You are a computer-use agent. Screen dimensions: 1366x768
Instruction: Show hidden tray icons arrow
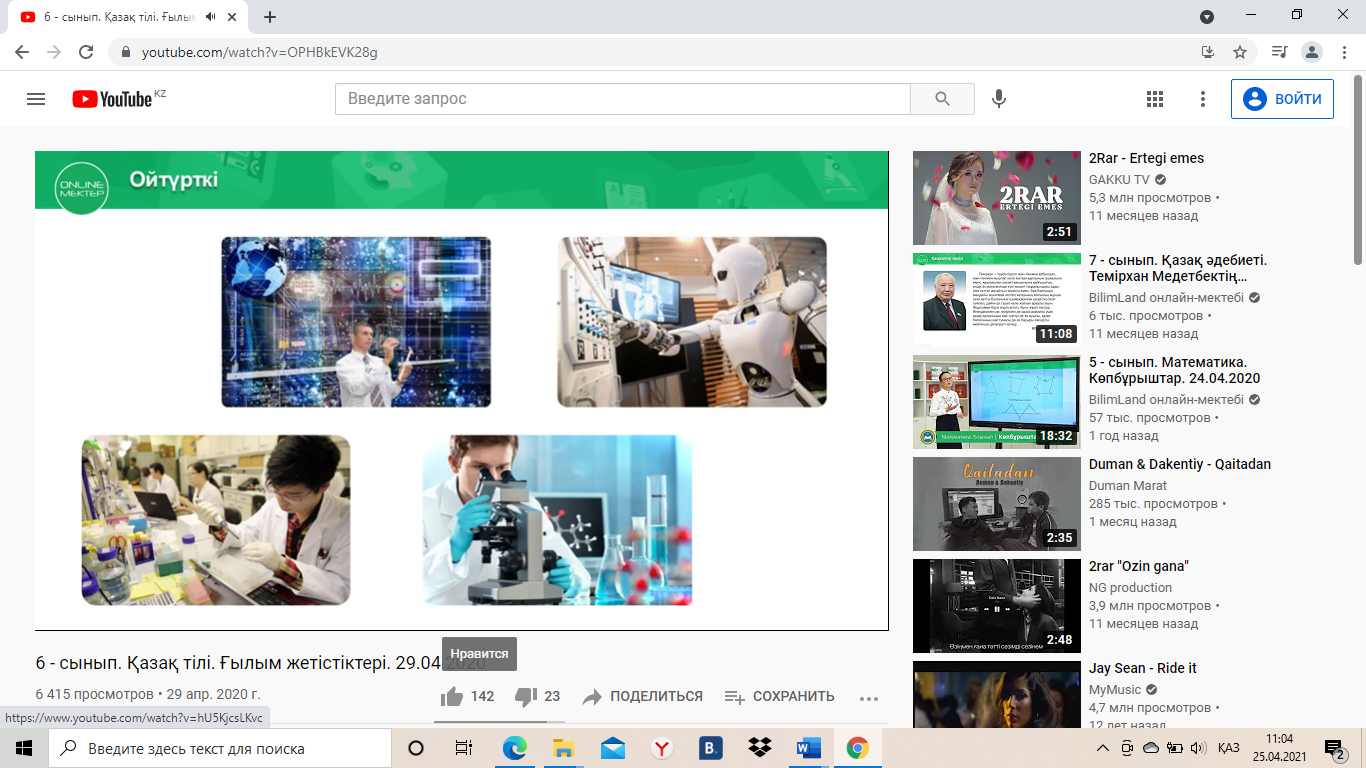pos(1103,748)
